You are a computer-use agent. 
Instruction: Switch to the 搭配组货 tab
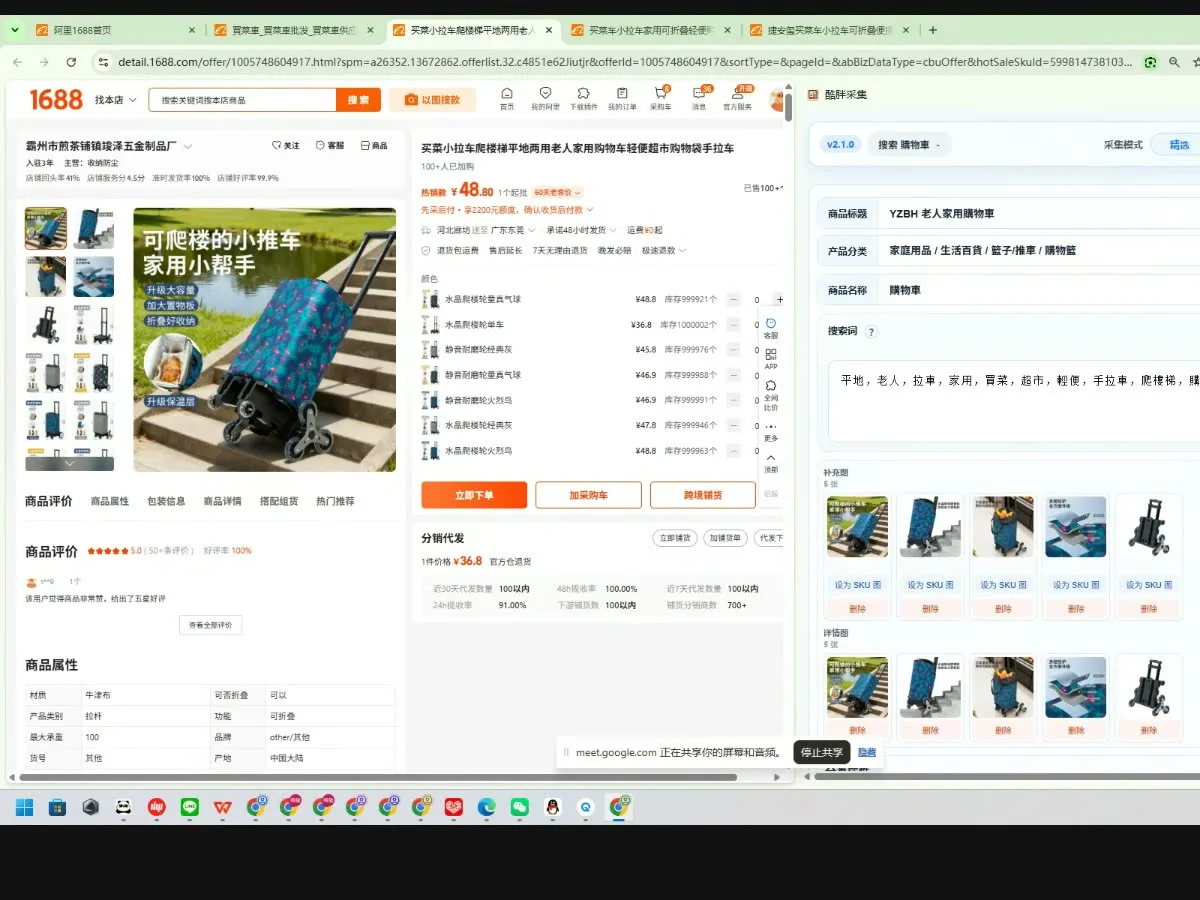279,501
